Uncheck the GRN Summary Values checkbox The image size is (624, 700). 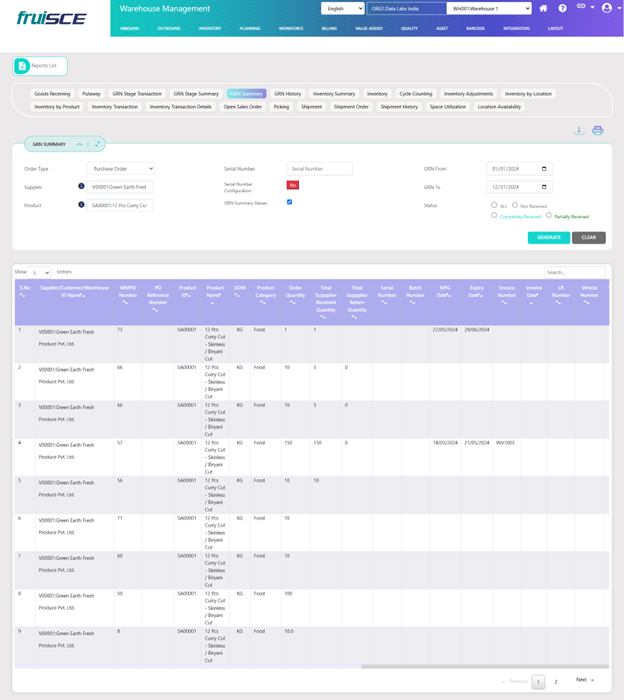[x=290, y=202]
